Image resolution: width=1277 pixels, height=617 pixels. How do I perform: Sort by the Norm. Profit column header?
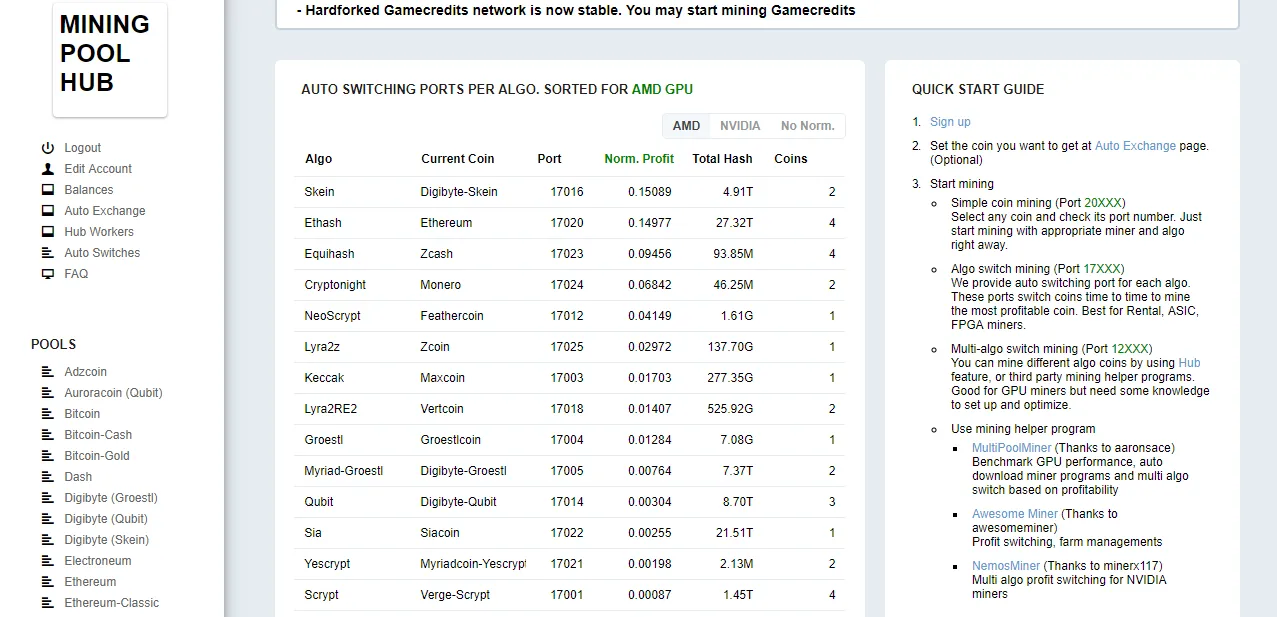point(639,159)
